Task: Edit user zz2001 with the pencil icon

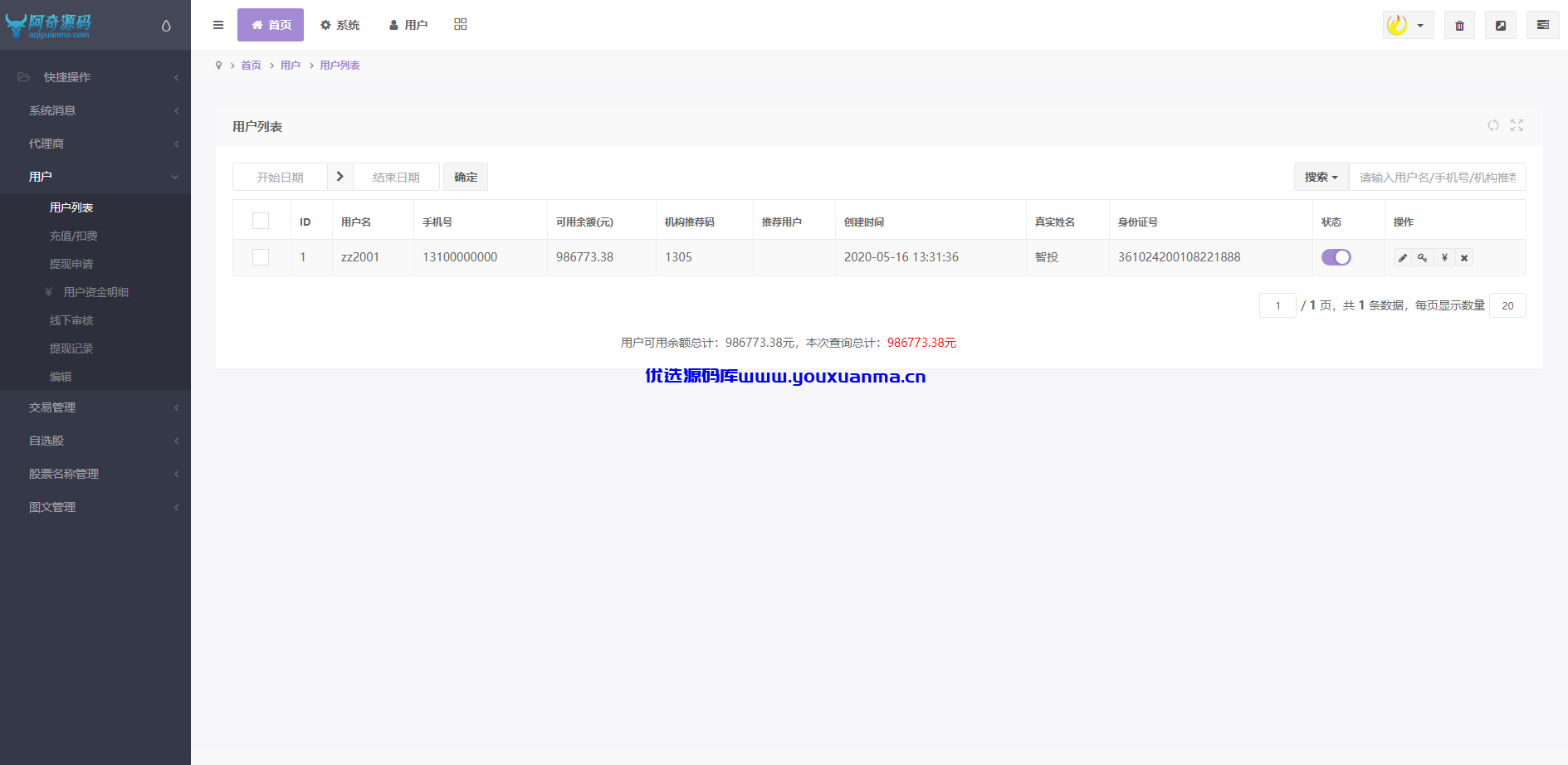Action: click(x=1403, y=258)
